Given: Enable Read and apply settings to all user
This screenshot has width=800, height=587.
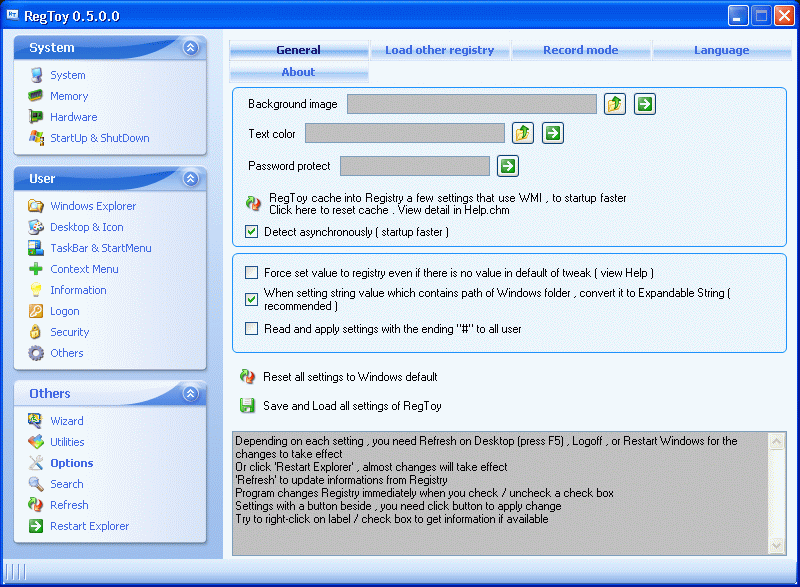Looking at the screenshot, I should (x=252, y=328).
